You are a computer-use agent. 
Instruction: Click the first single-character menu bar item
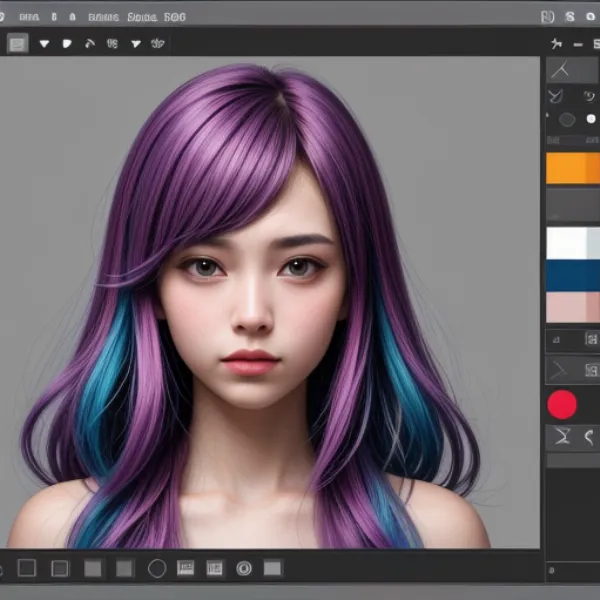[54, 17]
